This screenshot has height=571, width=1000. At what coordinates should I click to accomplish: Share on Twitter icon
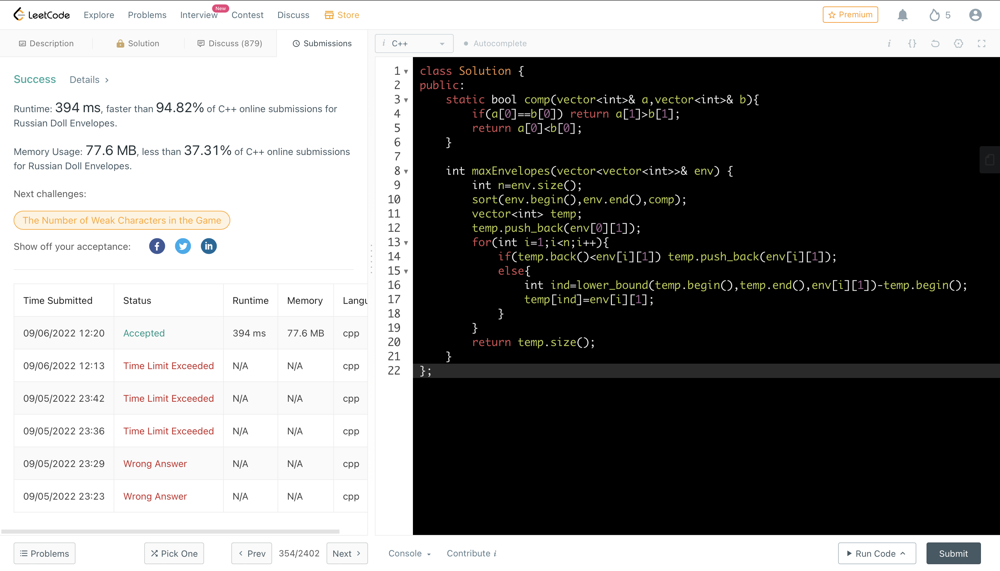point(183,246)
